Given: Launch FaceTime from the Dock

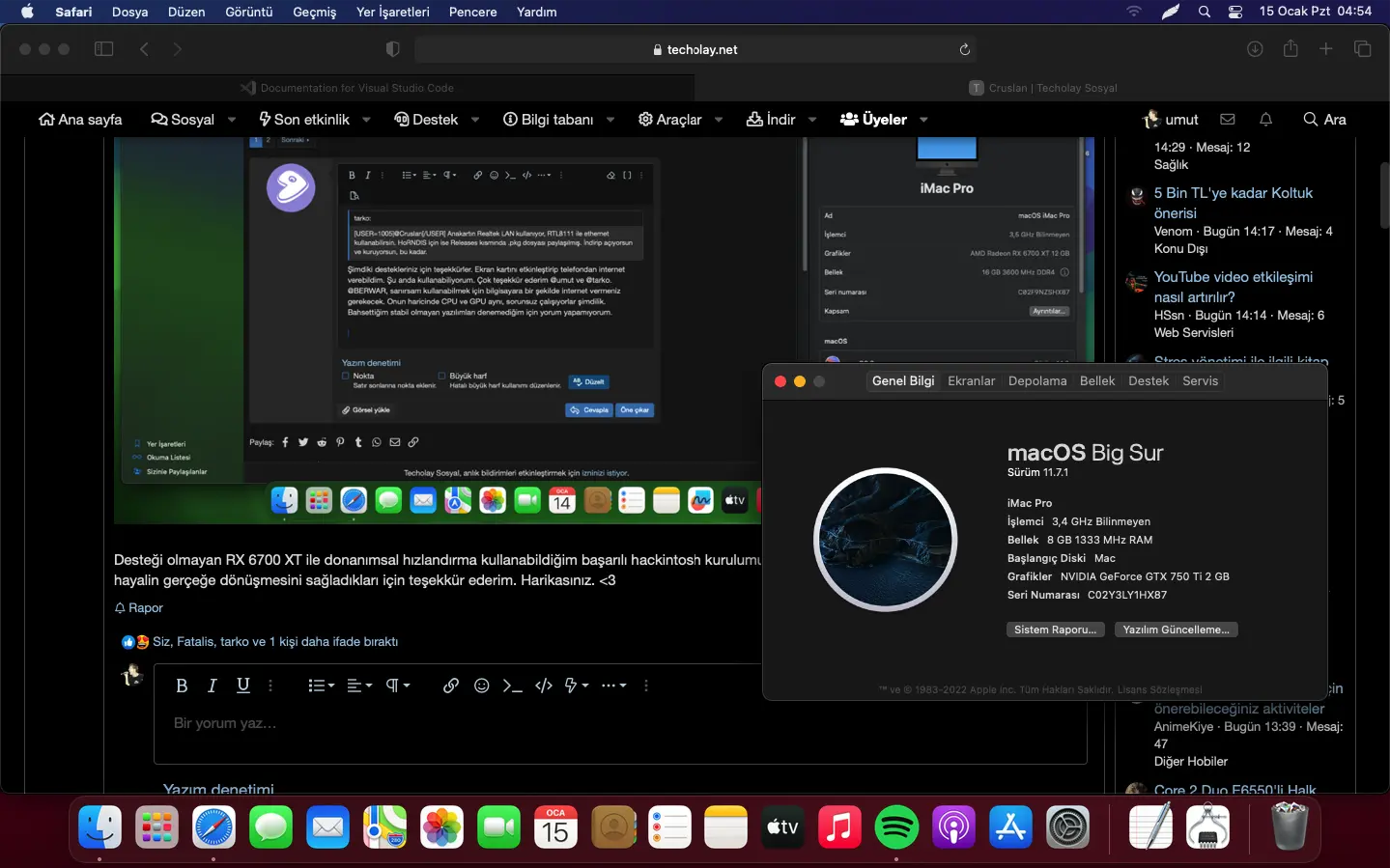Looking at the screenshot, I should point(498,827).
